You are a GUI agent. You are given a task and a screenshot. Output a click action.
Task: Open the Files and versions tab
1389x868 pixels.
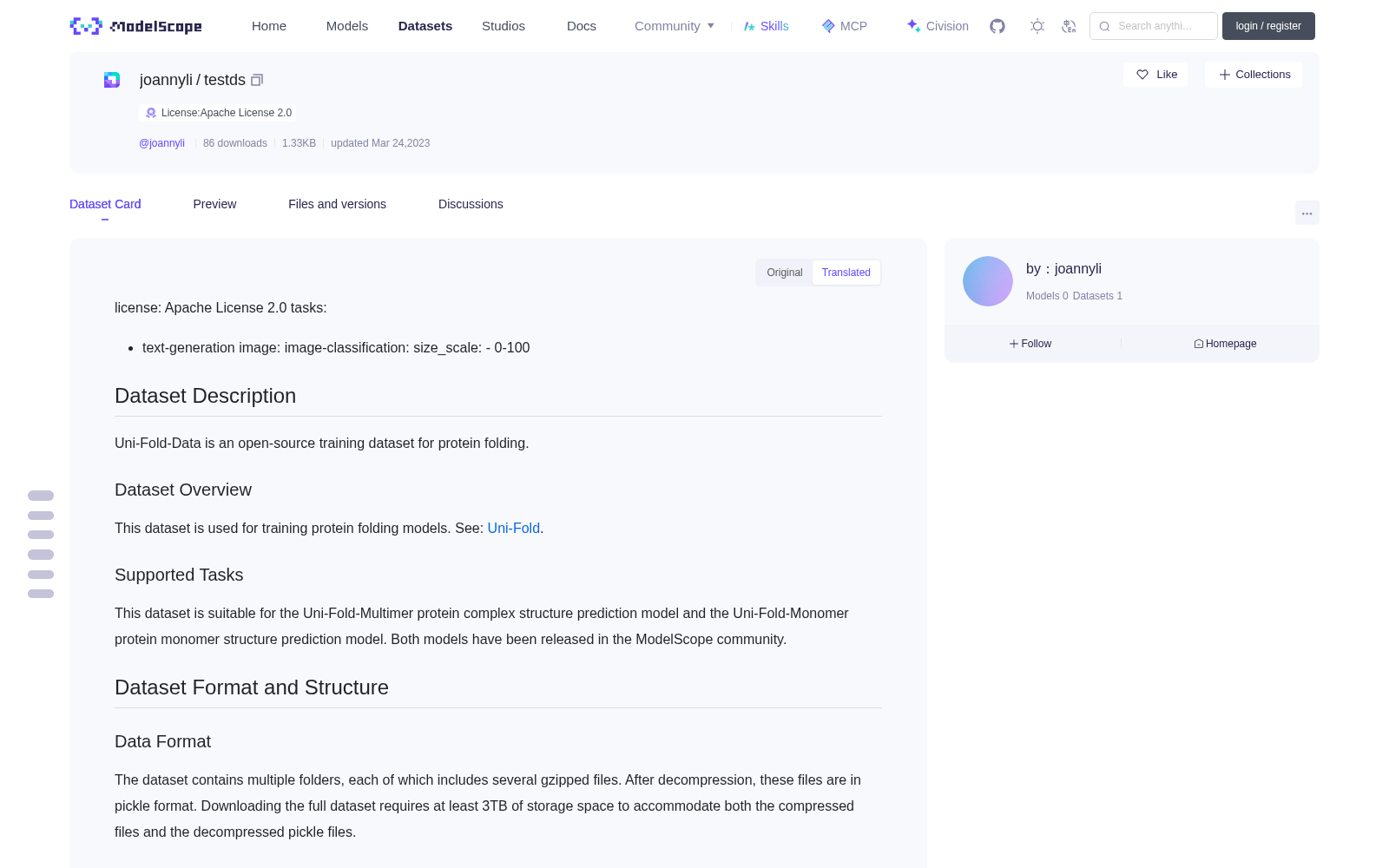point(337,204)
